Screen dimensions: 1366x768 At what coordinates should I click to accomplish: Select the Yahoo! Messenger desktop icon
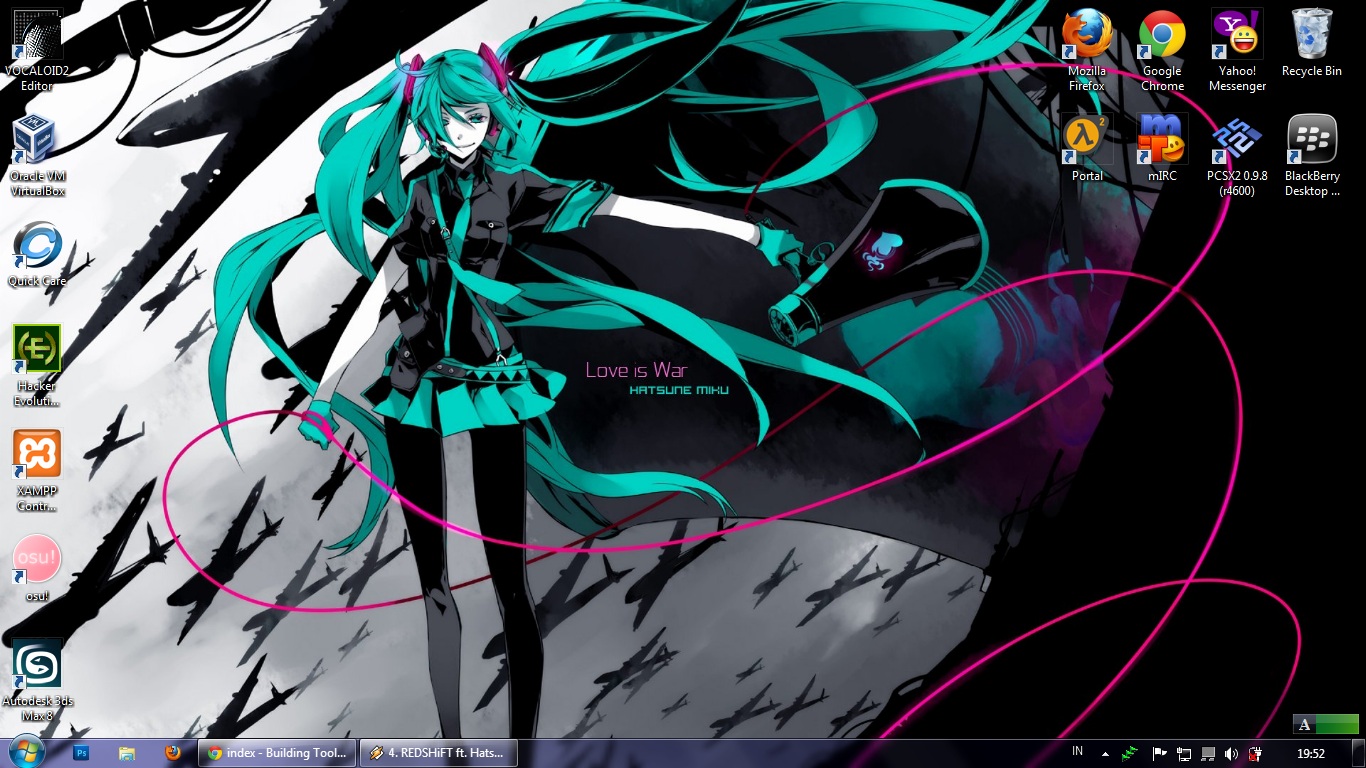point(1237,50)
